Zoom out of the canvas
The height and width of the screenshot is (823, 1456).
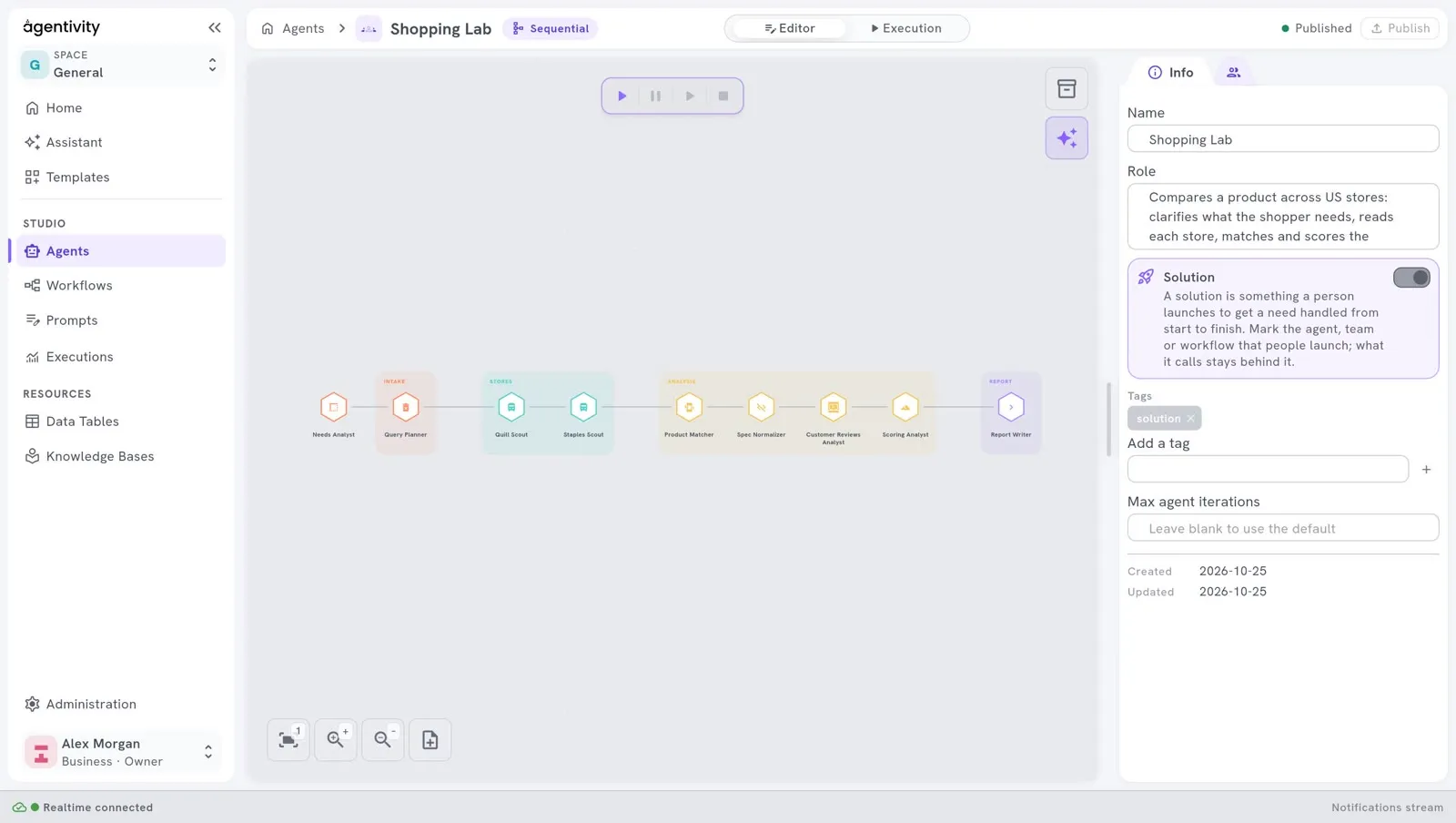pyautogui.click(x=383, y=740)
